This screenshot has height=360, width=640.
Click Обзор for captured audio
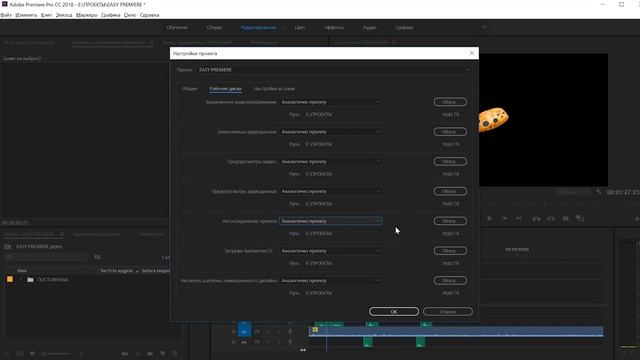tap(450, 132)
